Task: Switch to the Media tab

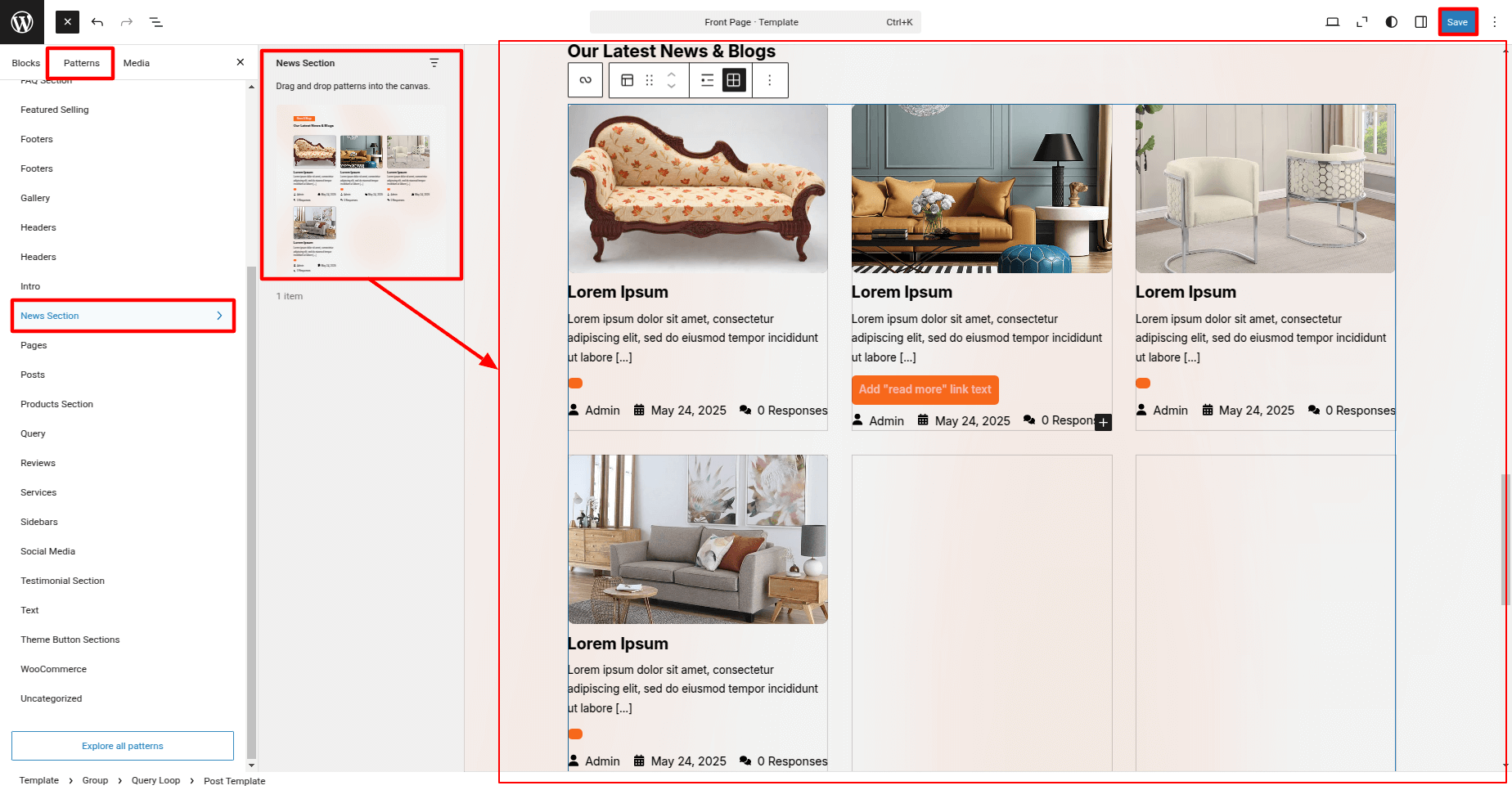Action: point(137,63)
